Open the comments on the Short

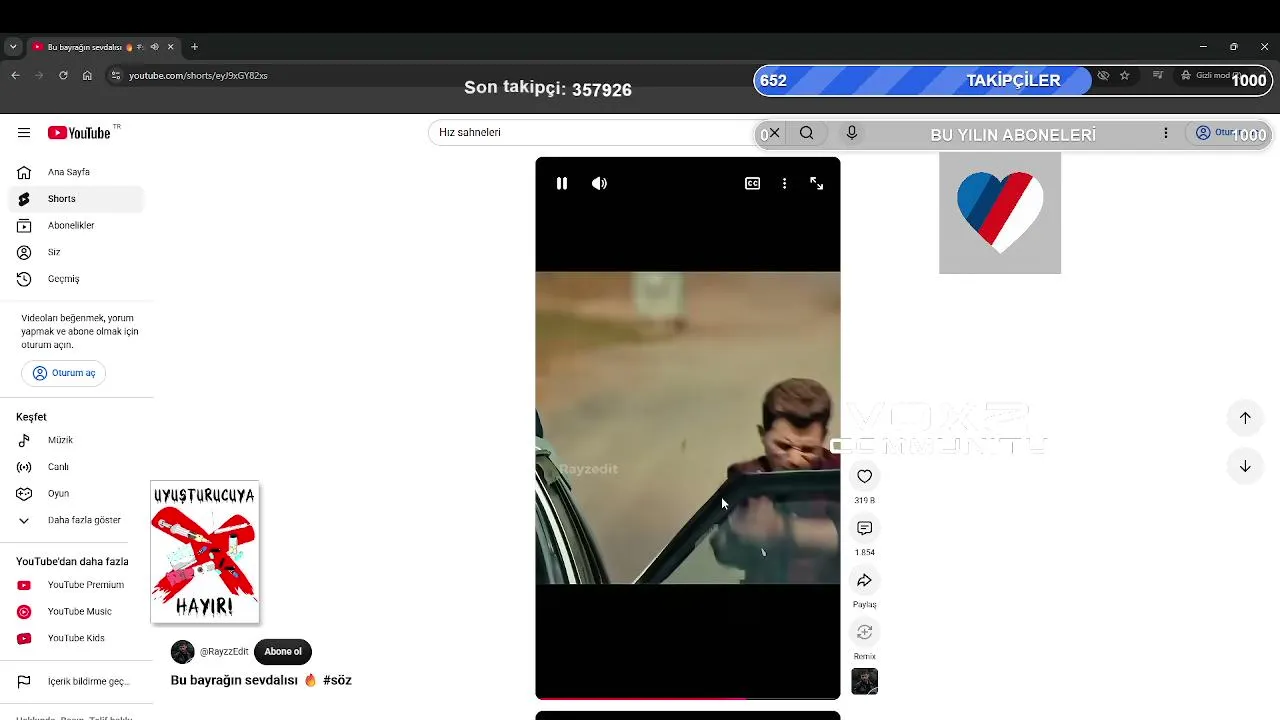pyautogui.click(x=865, y=528)
